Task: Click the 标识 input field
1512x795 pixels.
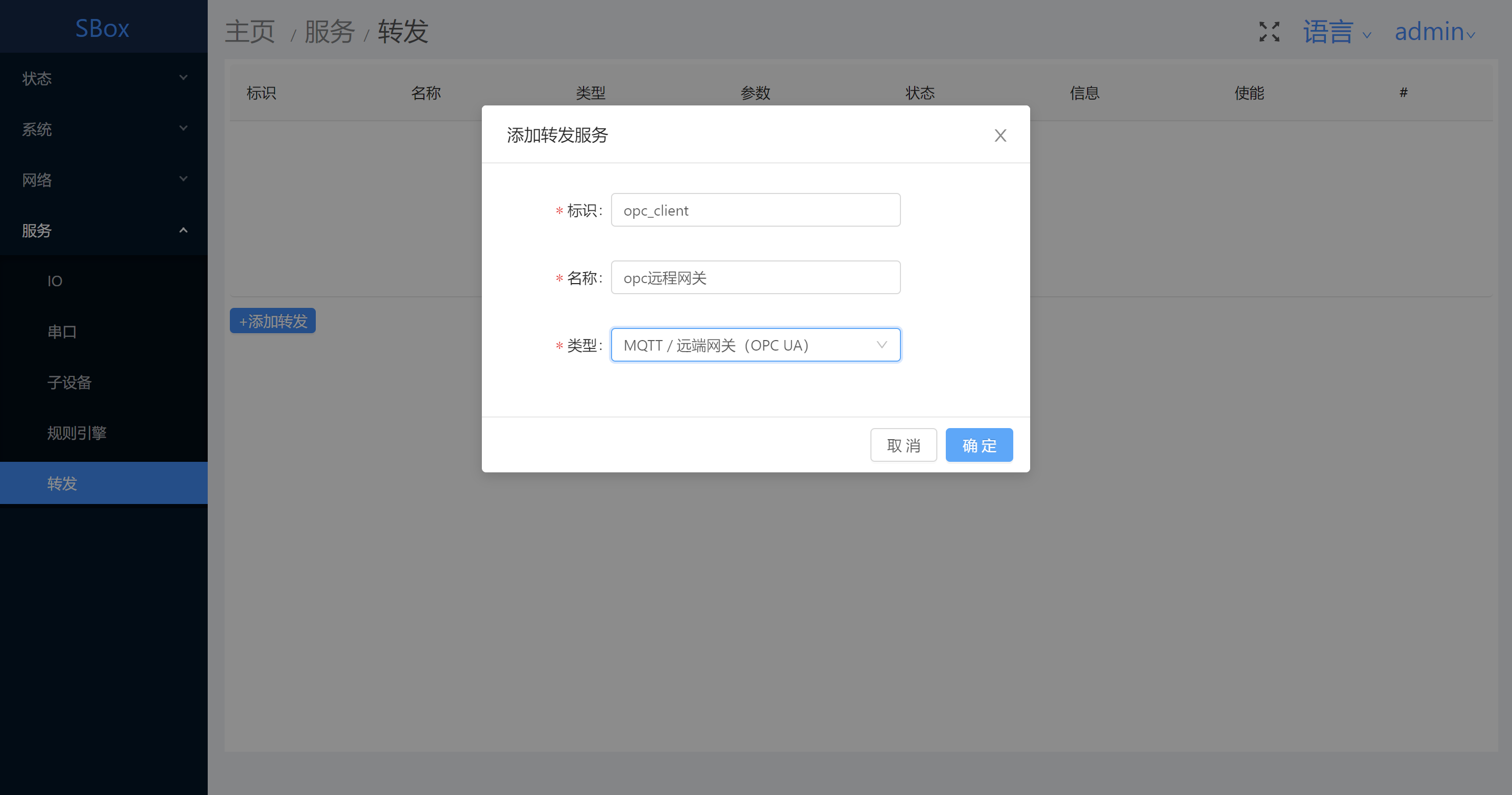Action: click(x=755, y=210)
